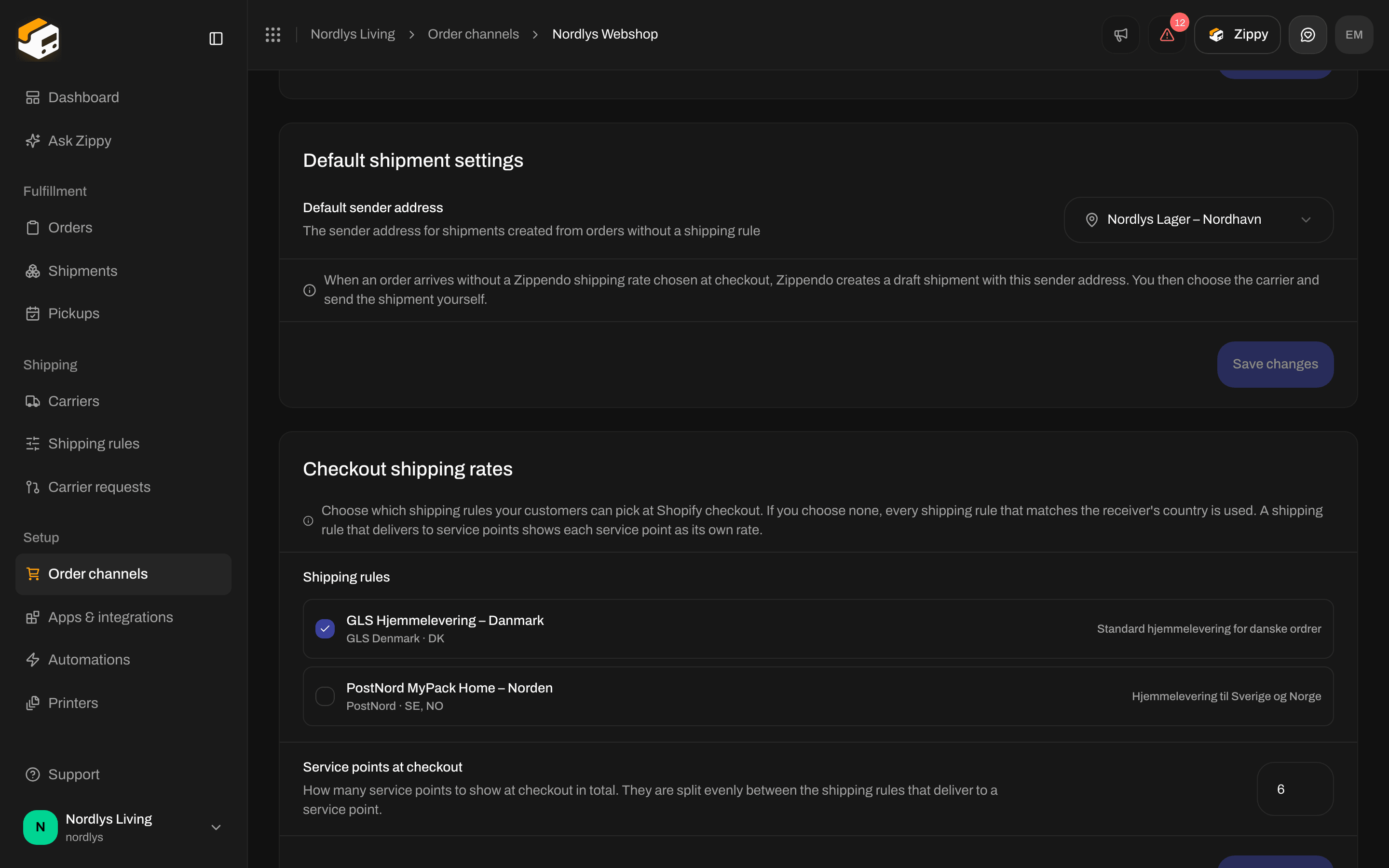The width and height of the screenshot is (1389, 868).
Task: Click 'Standard hjemmelevering for danske ordrer' text
Action: (x=1209, y=629)
